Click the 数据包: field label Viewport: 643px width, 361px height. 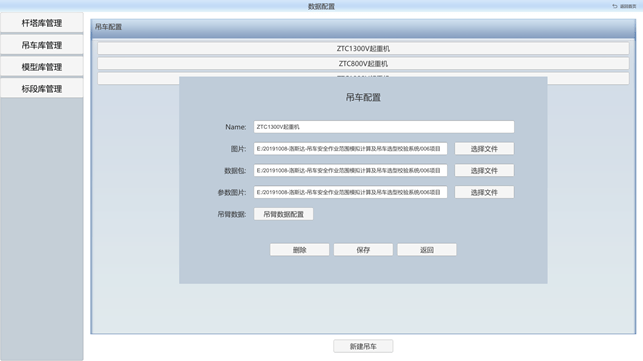click(235, 171)
